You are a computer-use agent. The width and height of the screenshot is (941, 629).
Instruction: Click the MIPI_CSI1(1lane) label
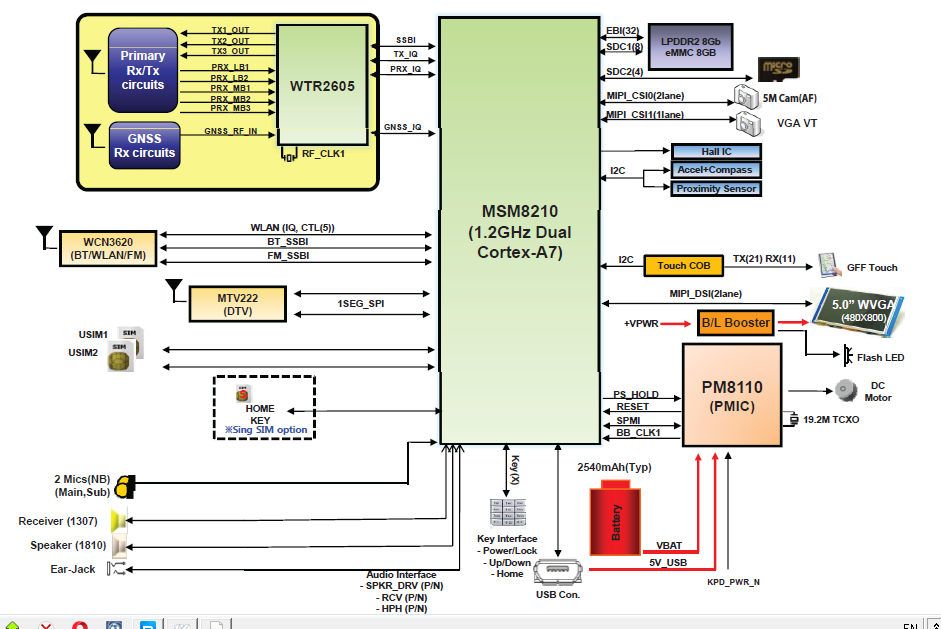point(645,114)
